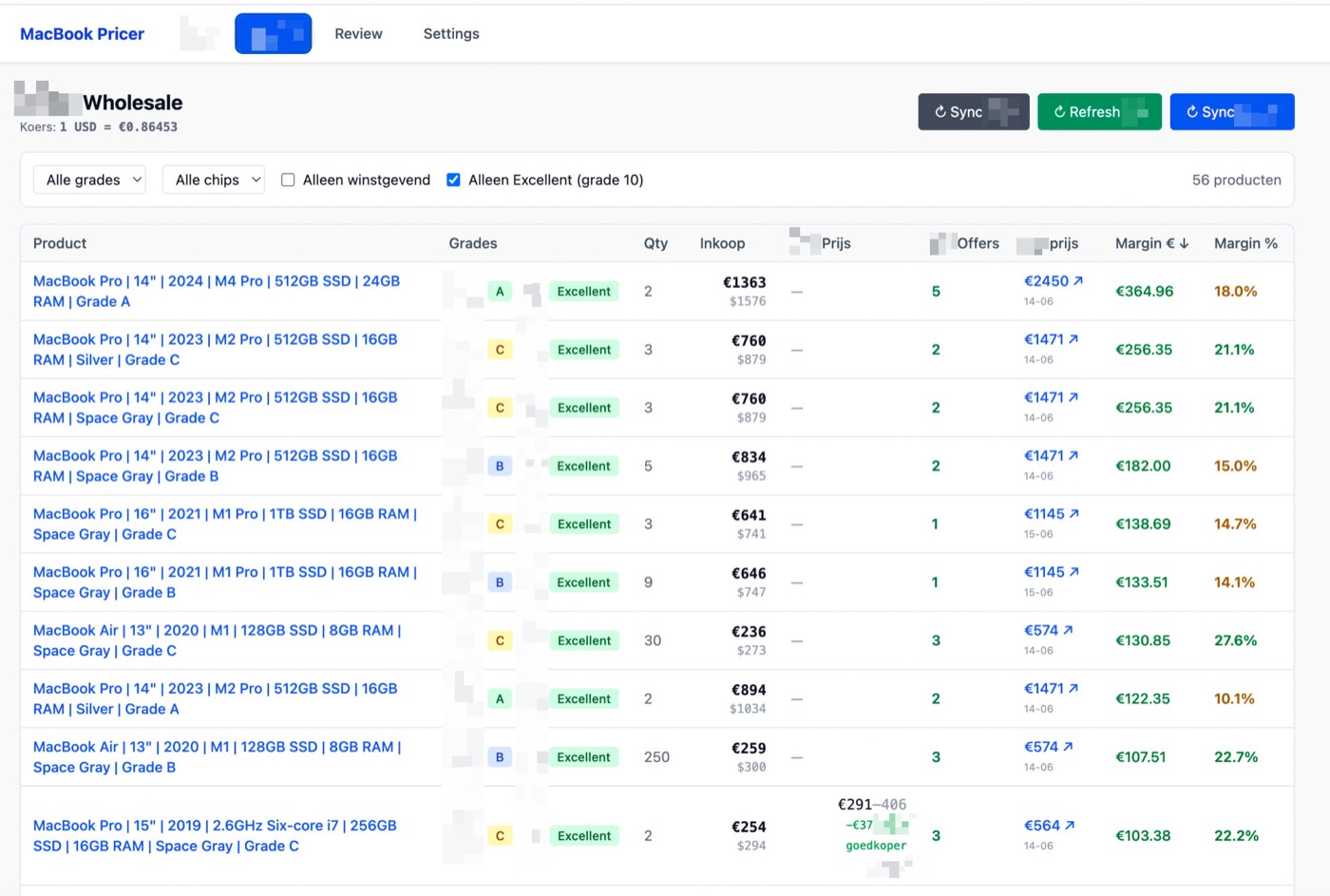Click the €103.38 margin value

(x=1143, y=836)
